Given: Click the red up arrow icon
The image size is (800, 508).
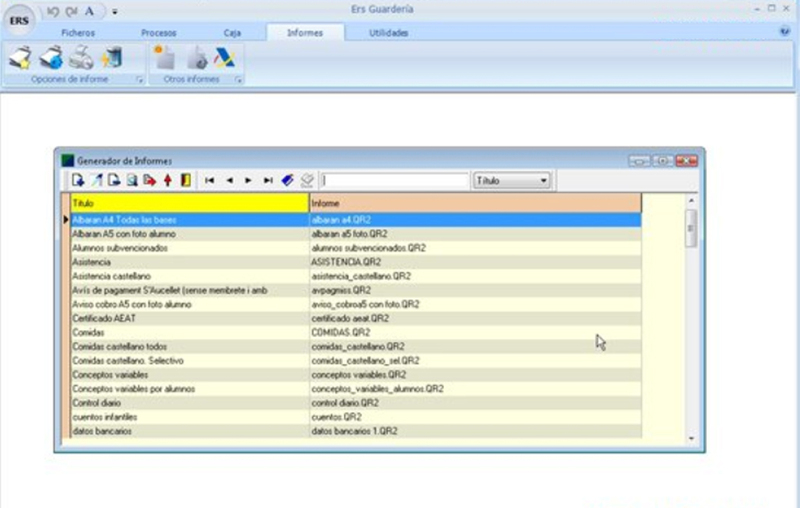Looking at the screenshot, I should (167, 180).
